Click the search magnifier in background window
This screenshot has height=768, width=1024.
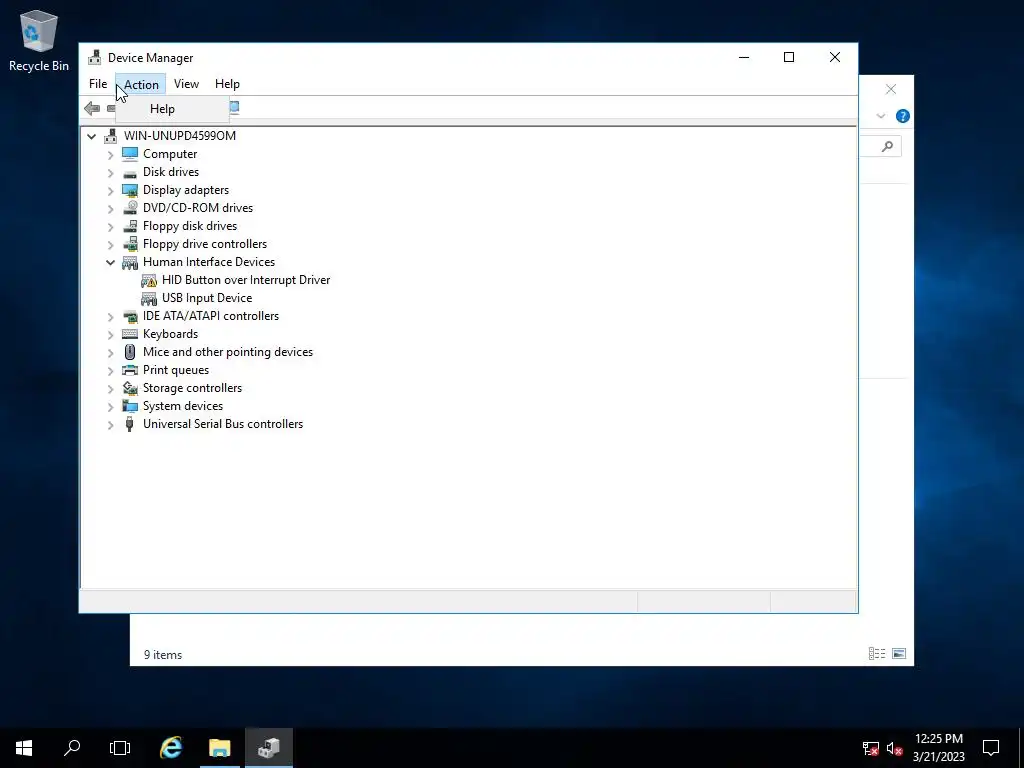(x=887, y=146)
